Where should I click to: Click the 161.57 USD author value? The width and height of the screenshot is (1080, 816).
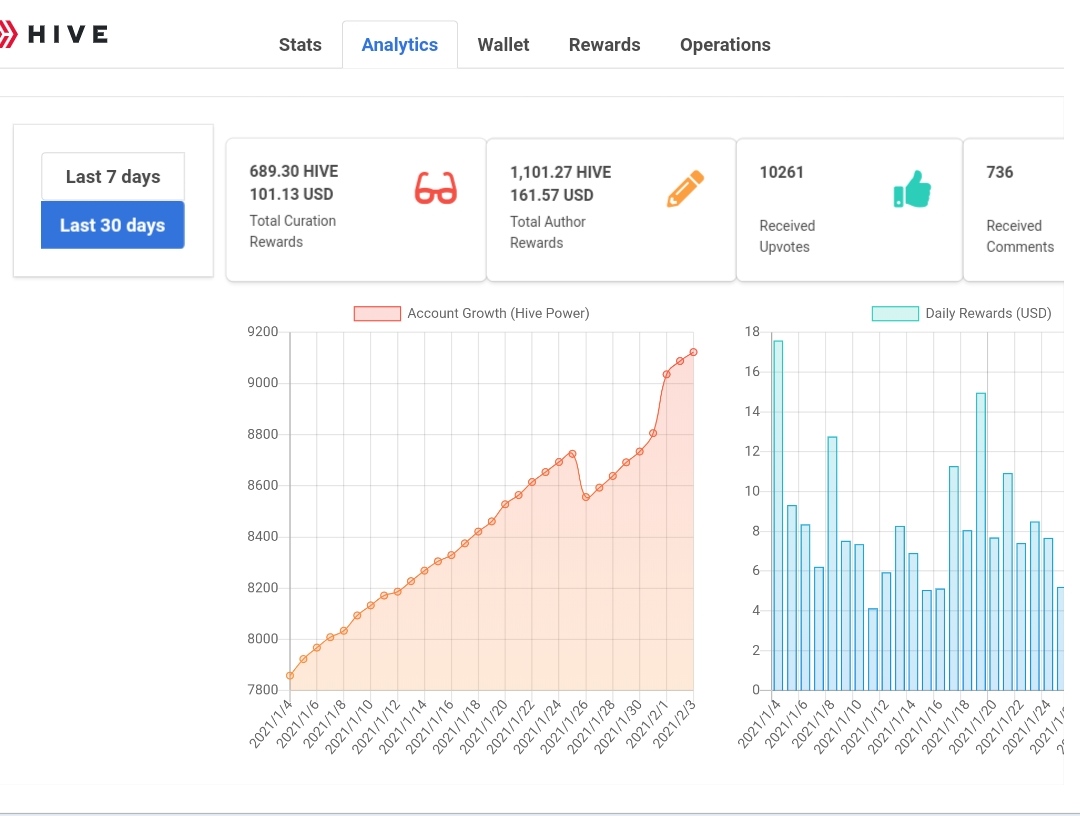click(552, 196)
